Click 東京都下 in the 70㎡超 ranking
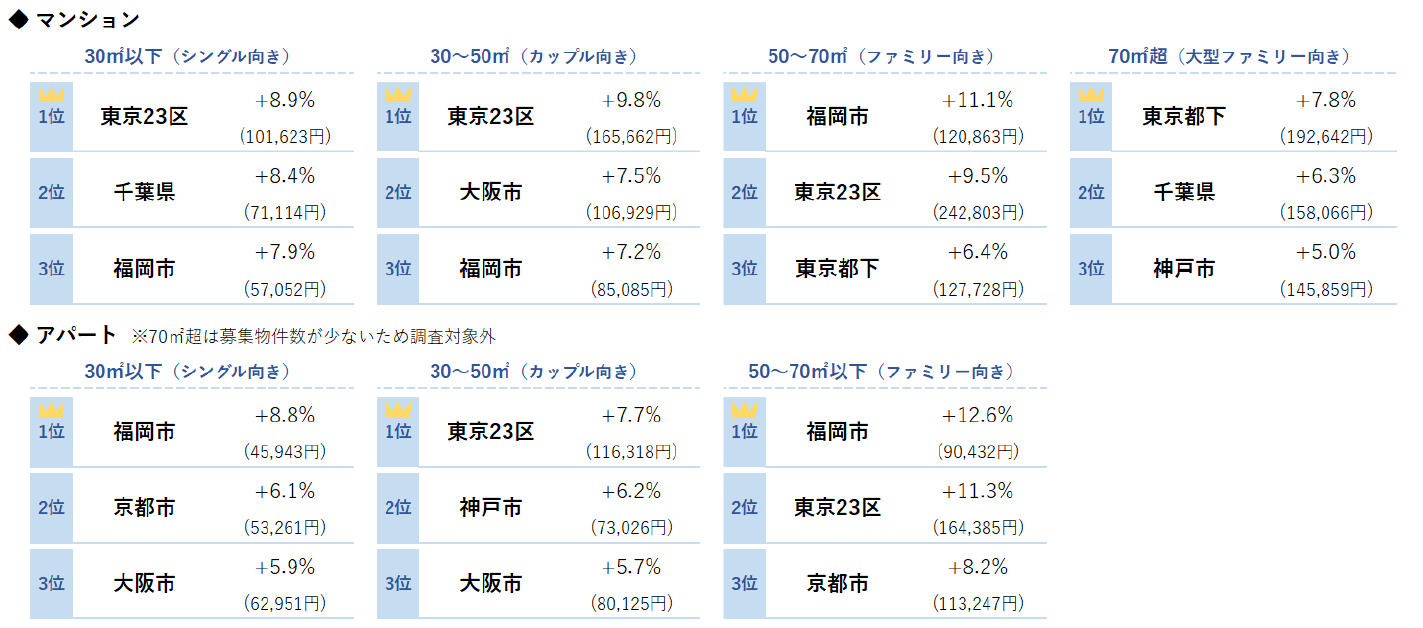 pyautogui.click(x=1184, y=116)
